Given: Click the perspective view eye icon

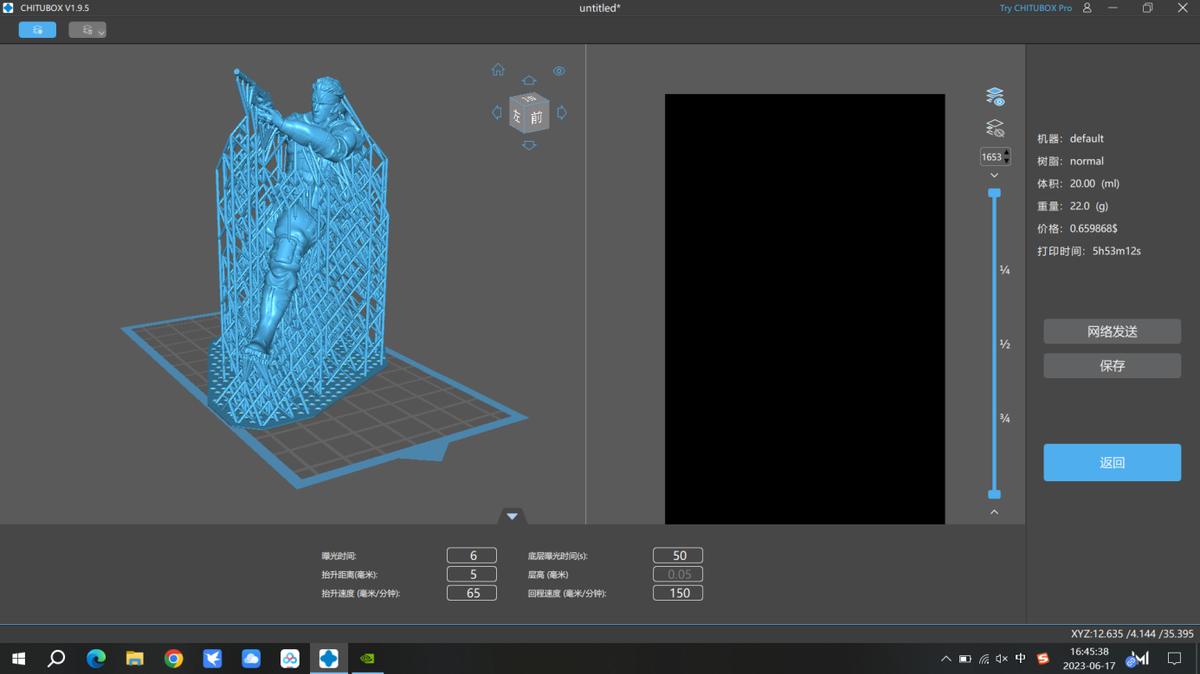Looking at the screenshot, I should tap(559, 71).
